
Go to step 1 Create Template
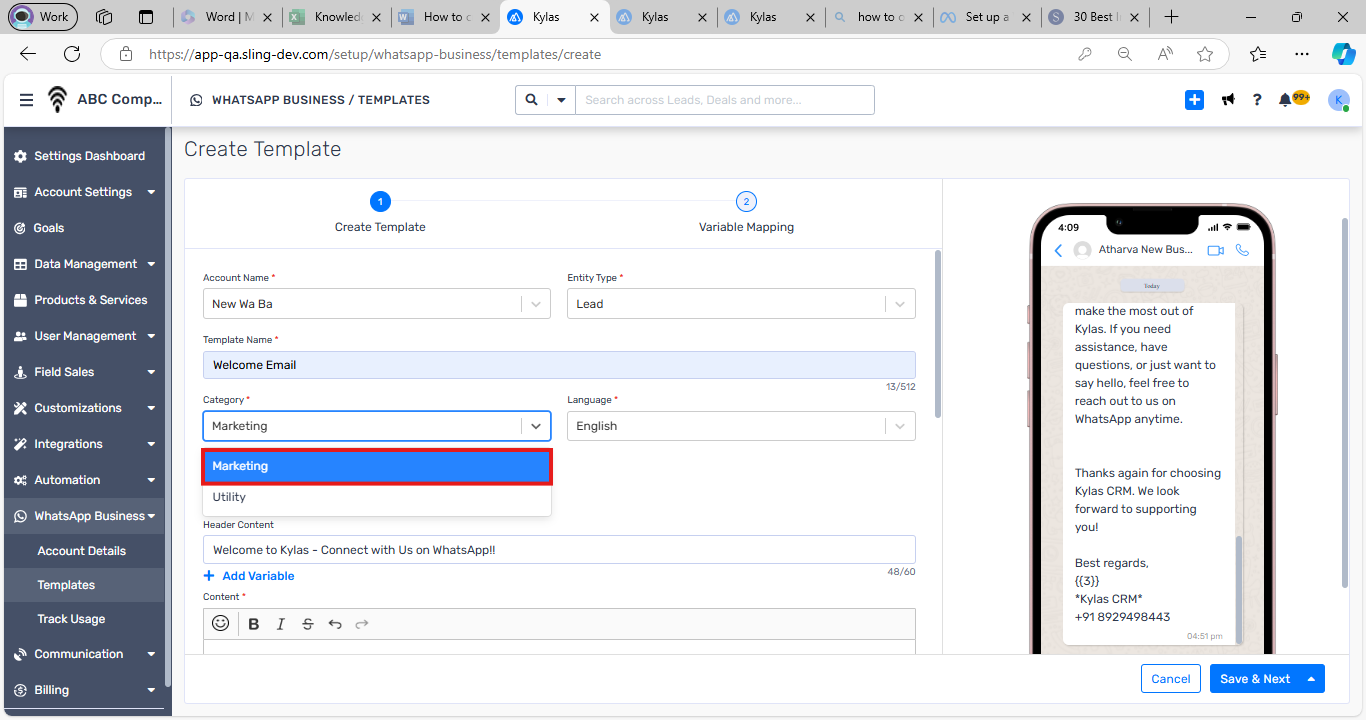click(380, 213)
